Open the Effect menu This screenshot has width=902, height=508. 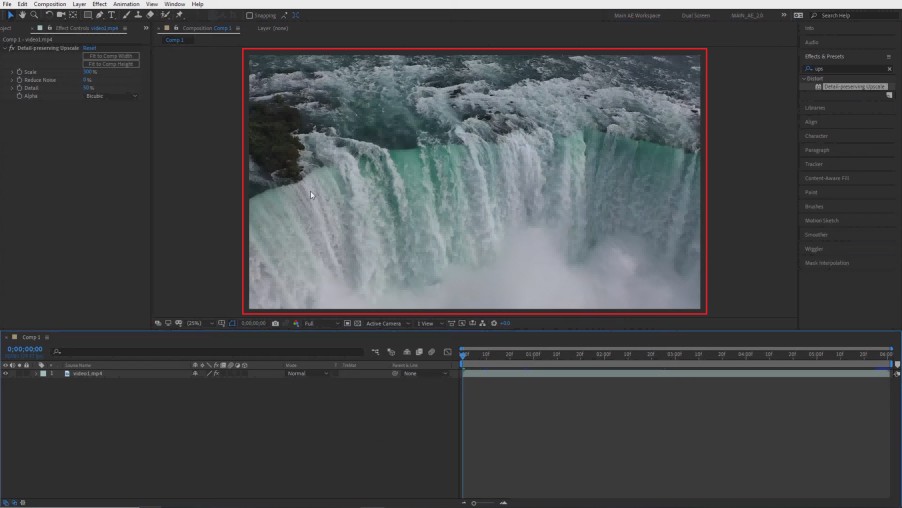(x=100, y=4)
